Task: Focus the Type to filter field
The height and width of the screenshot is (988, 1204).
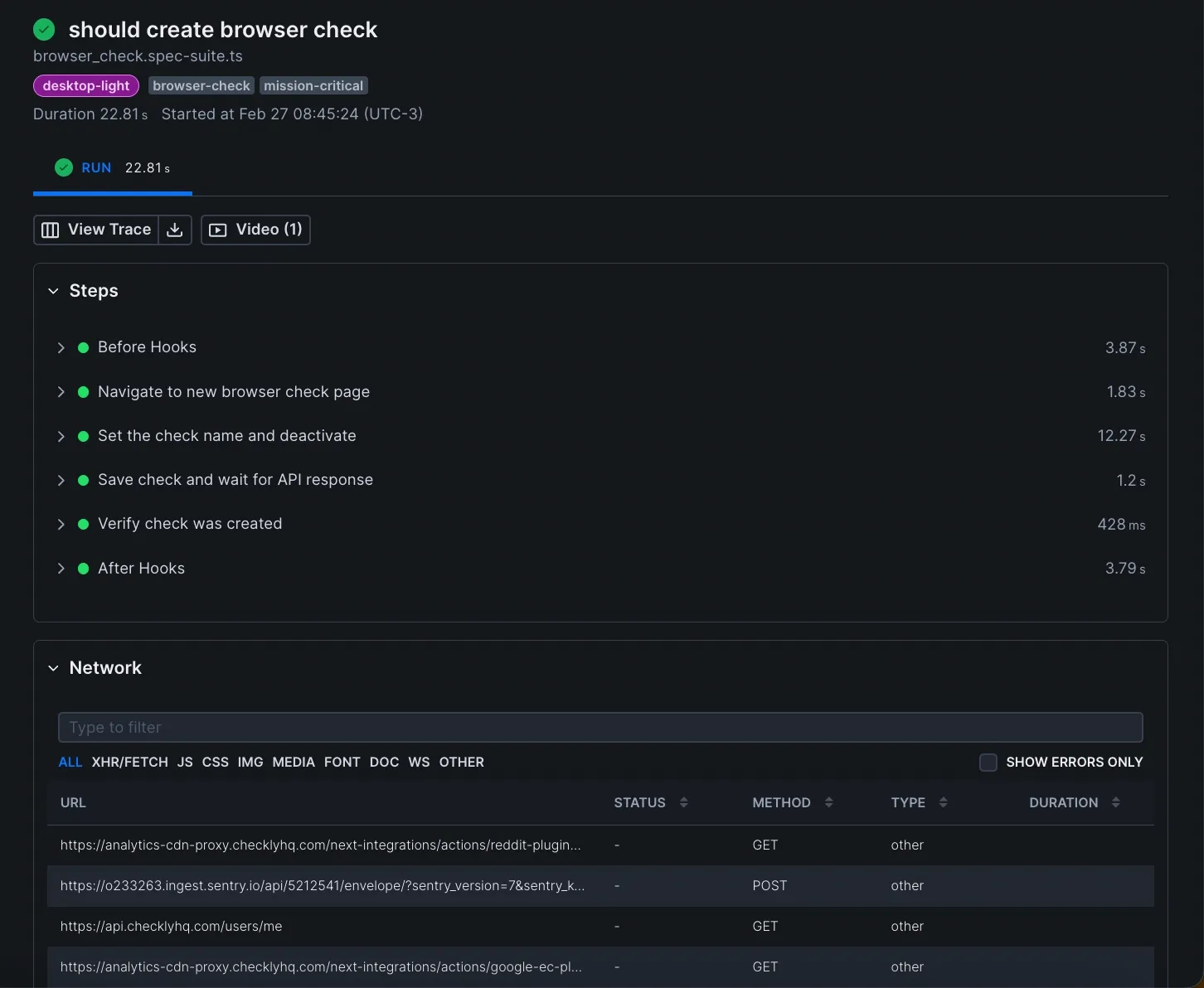Action: 600,728
